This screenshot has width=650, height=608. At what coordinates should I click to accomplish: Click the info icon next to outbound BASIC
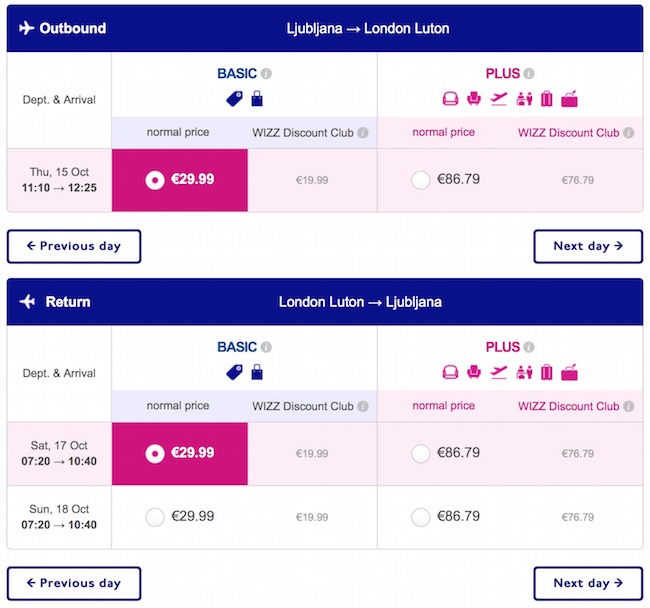266,73
